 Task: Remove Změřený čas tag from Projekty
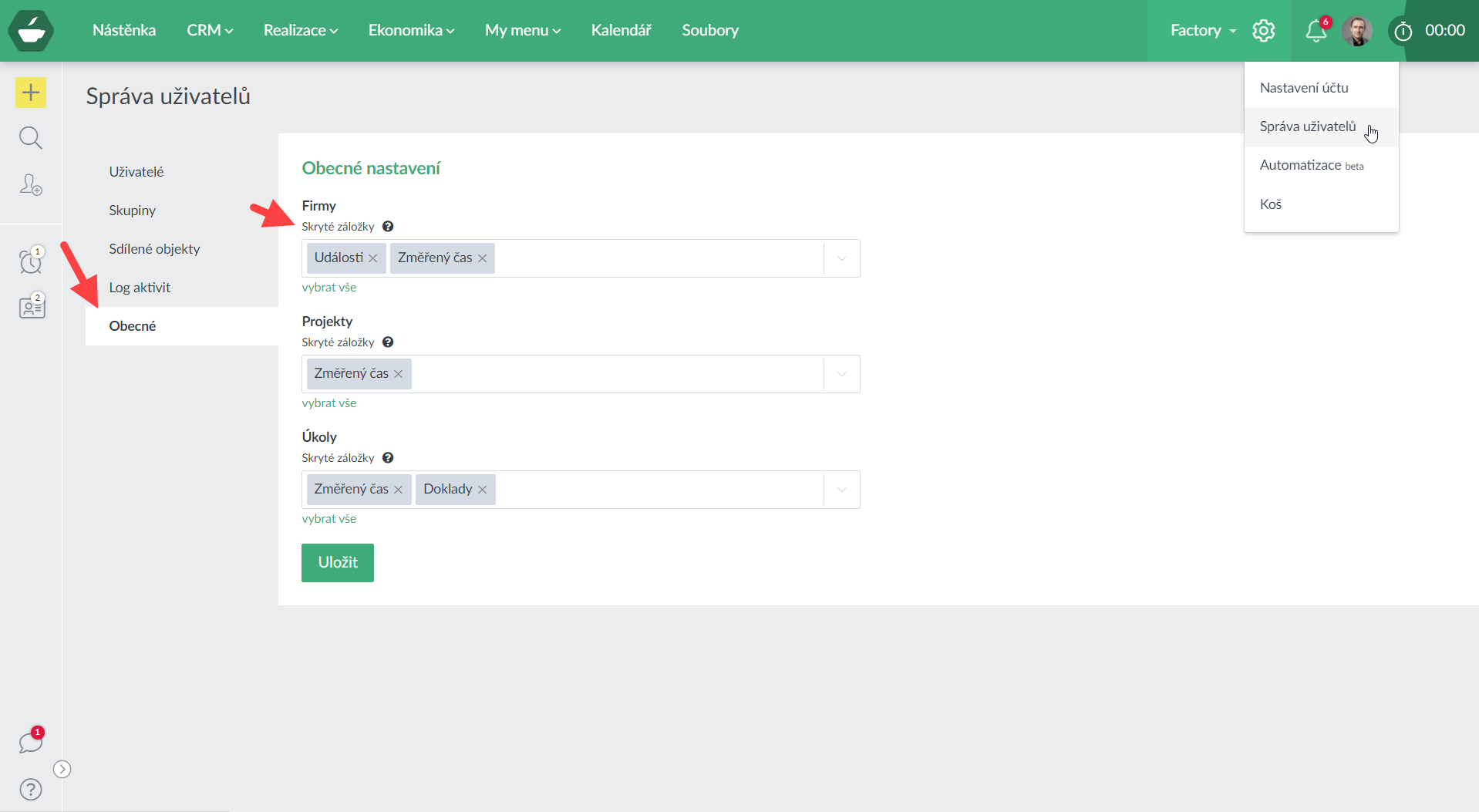point(399,374)
